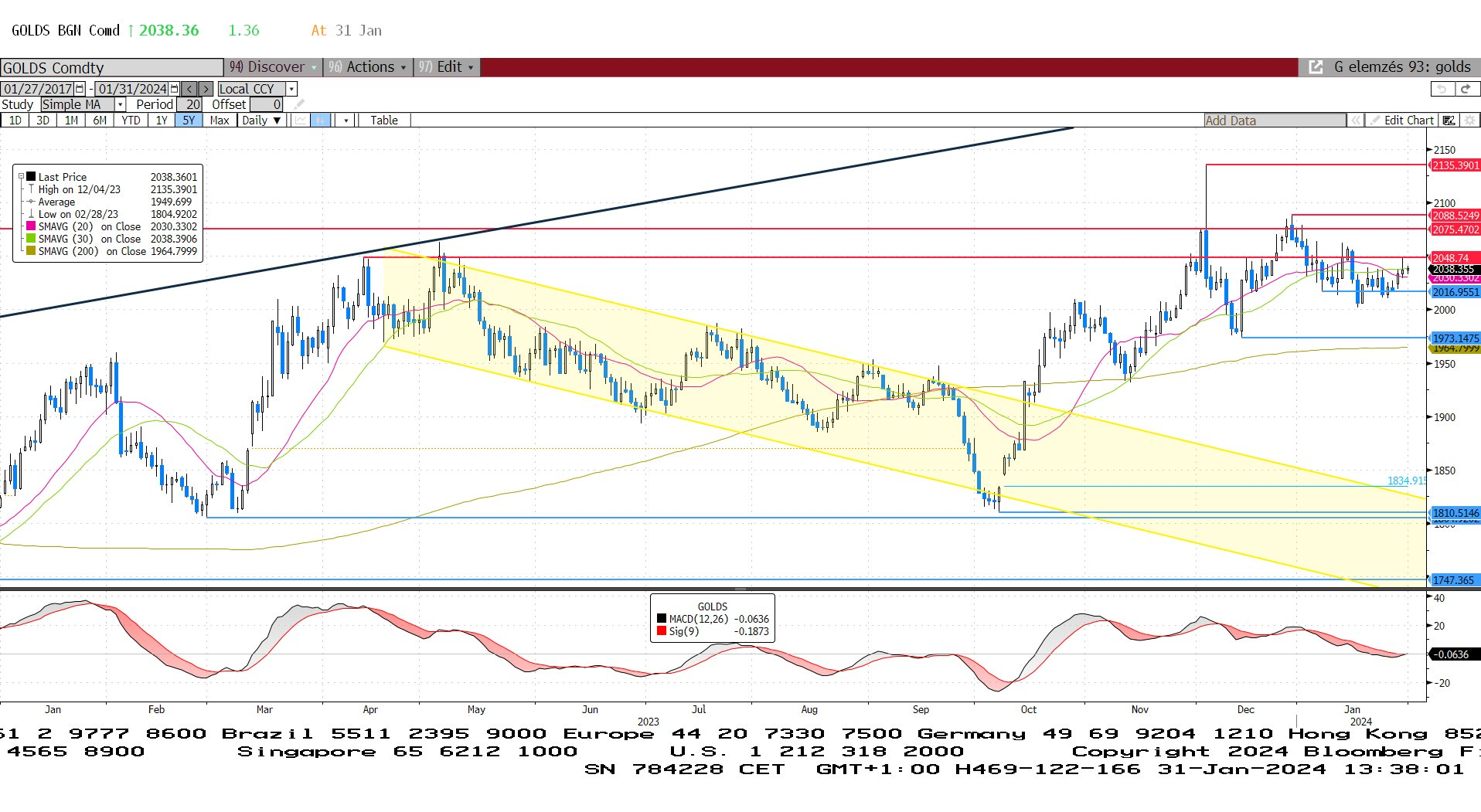
Task: Click the Table view button
Action: 384,120
